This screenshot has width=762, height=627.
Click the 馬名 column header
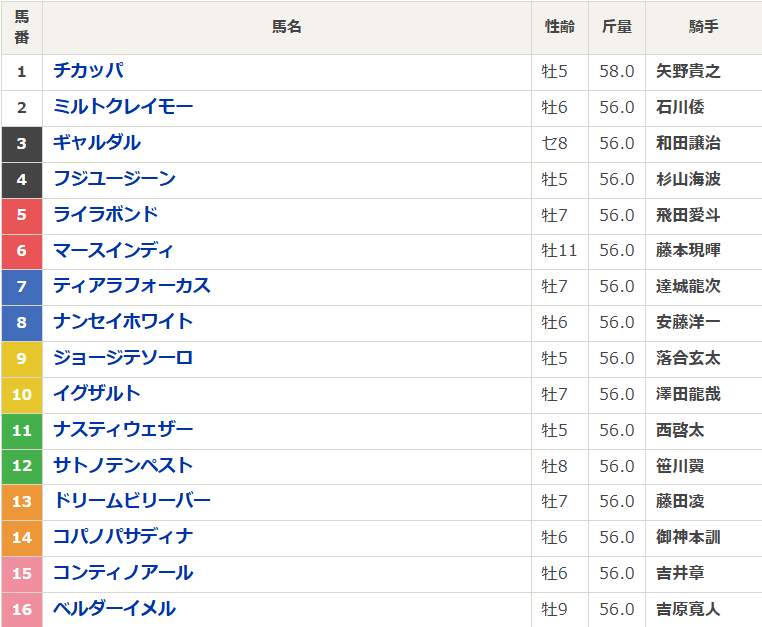coord(286,27)
